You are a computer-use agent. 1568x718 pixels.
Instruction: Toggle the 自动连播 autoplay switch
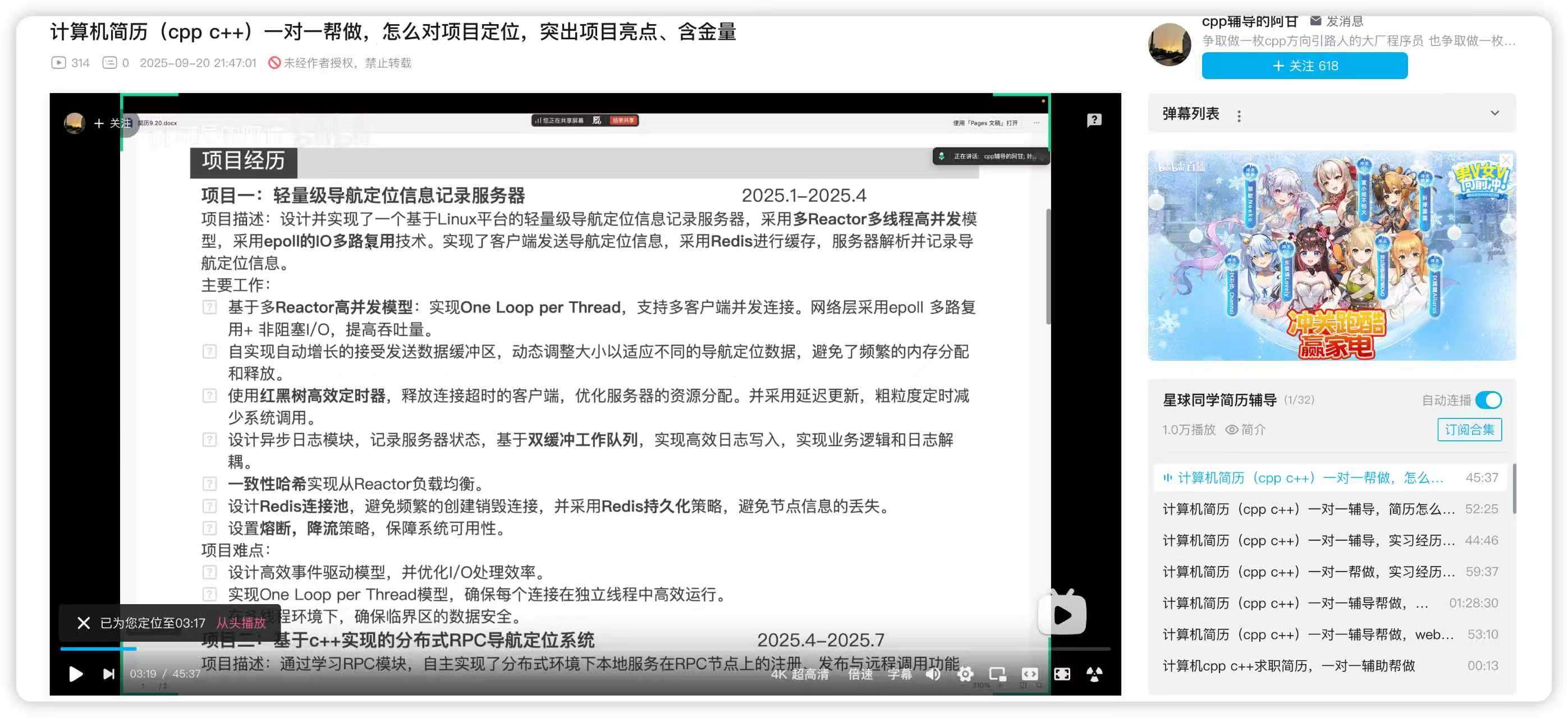[1488, 400]
